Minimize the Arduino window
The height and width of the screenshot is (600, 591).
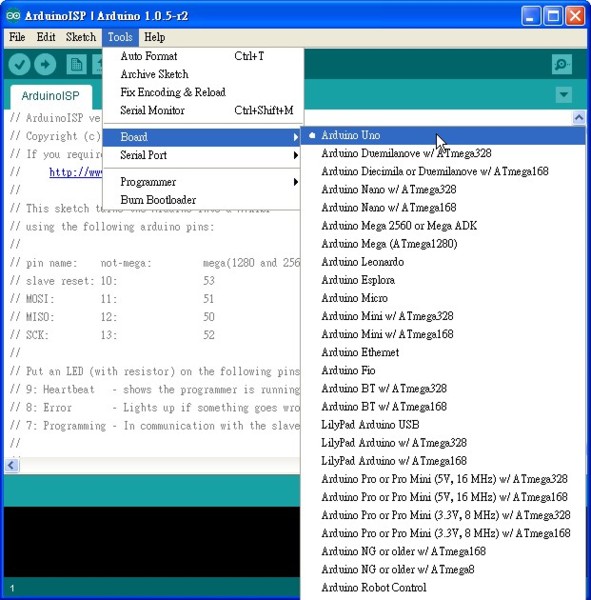(x=531, y=16)
